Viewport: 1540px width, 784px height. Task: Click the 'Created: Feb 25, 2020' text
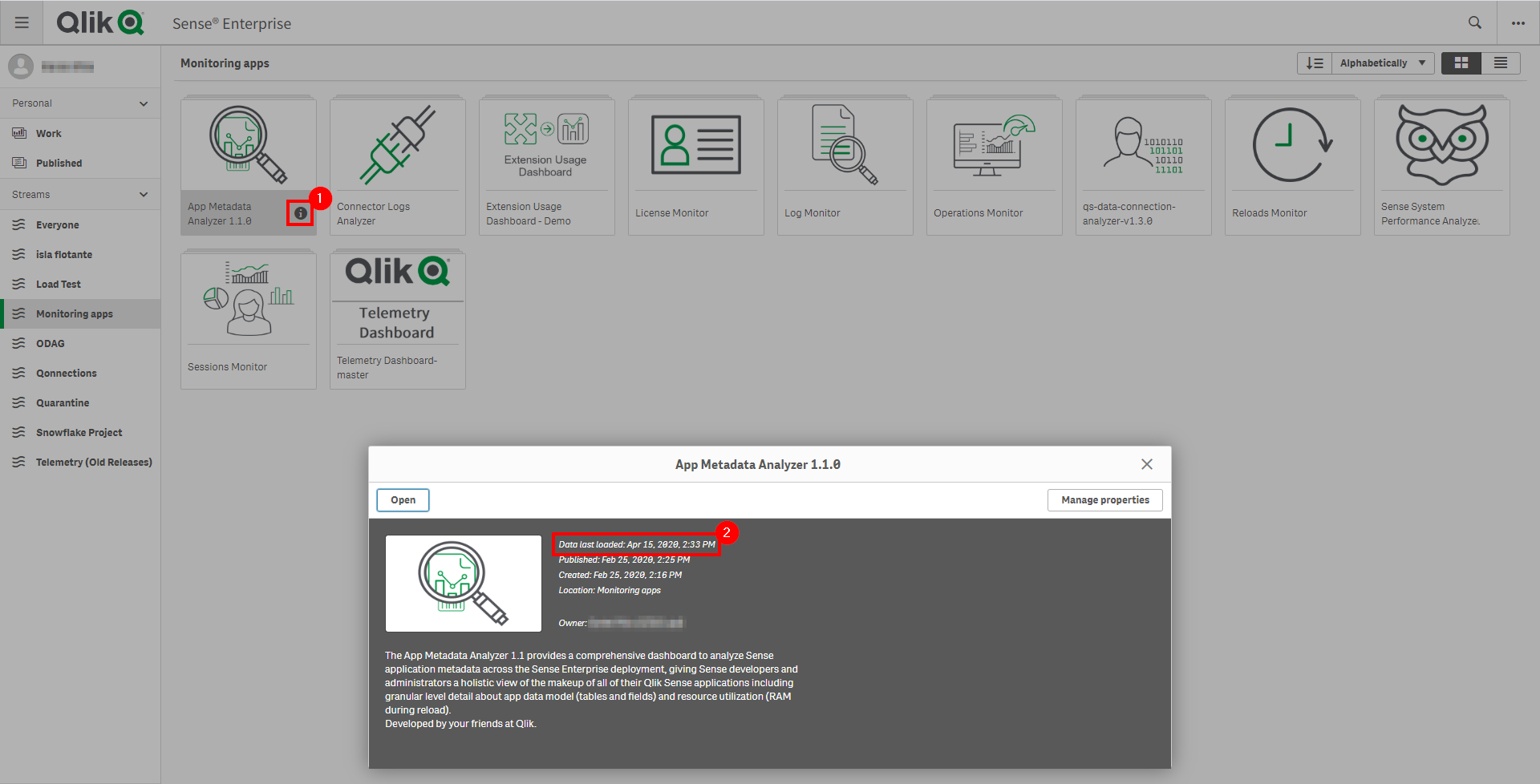tap(620, 575)
